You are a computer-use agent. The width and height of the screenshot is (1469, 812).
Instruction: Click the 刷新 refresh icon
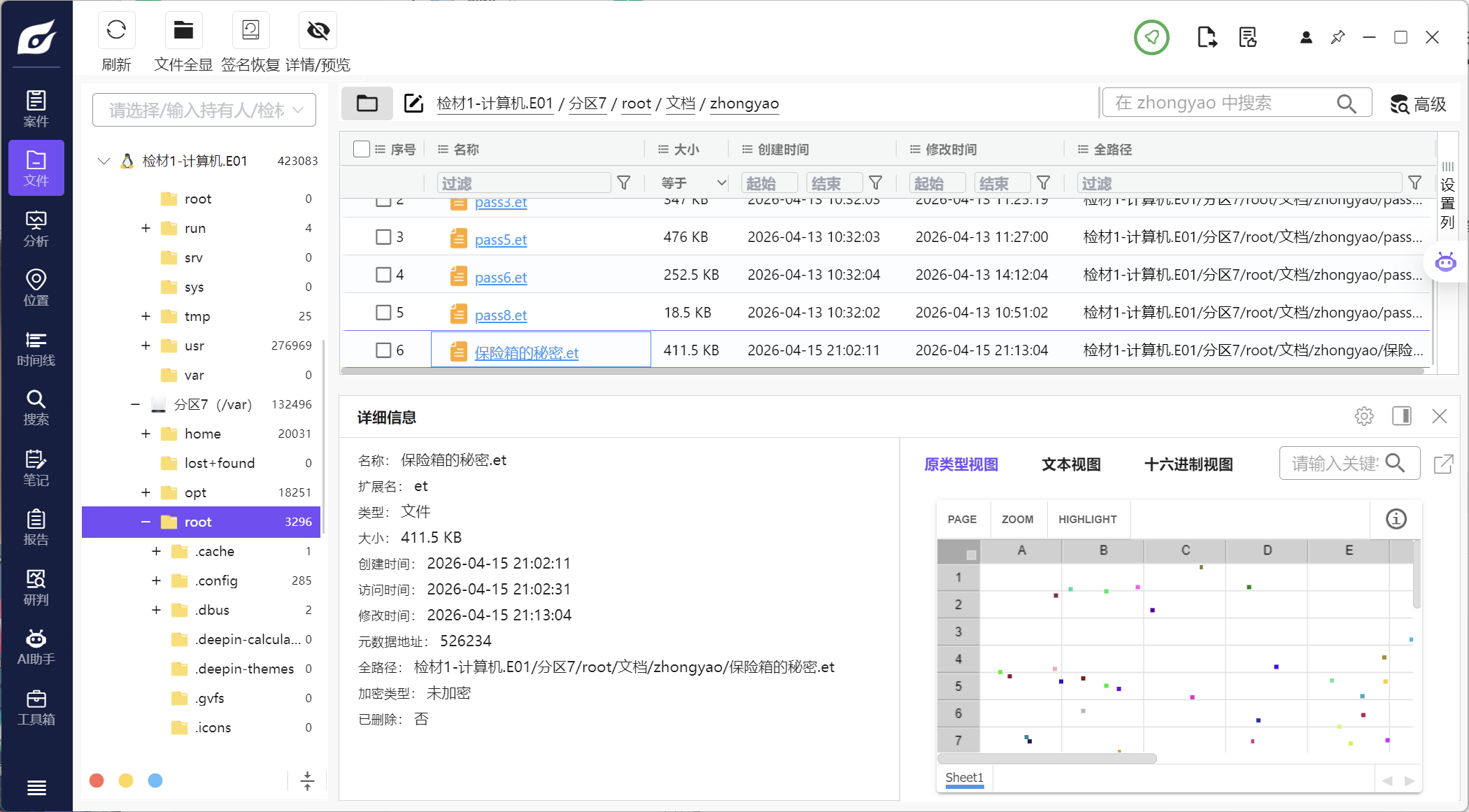(116, 30)
